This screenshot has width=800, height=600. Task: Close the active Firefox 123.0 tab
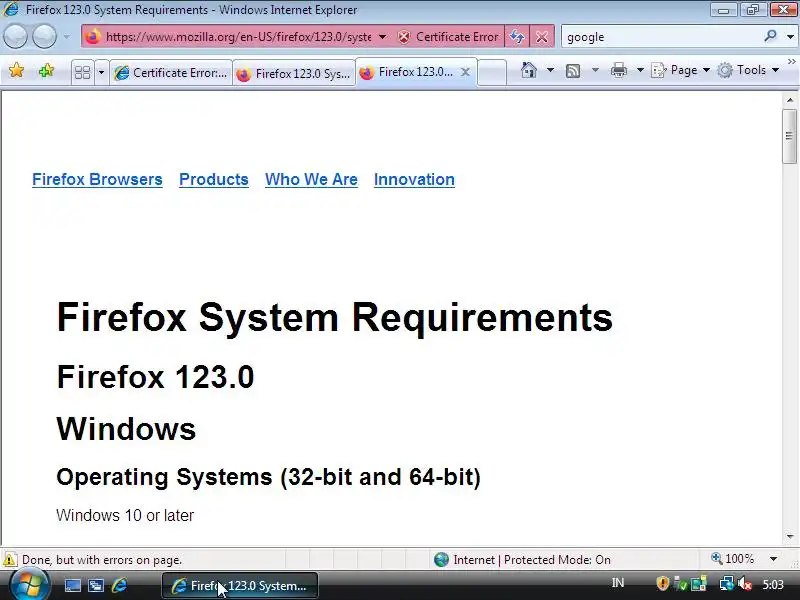(x=465, y=72)
